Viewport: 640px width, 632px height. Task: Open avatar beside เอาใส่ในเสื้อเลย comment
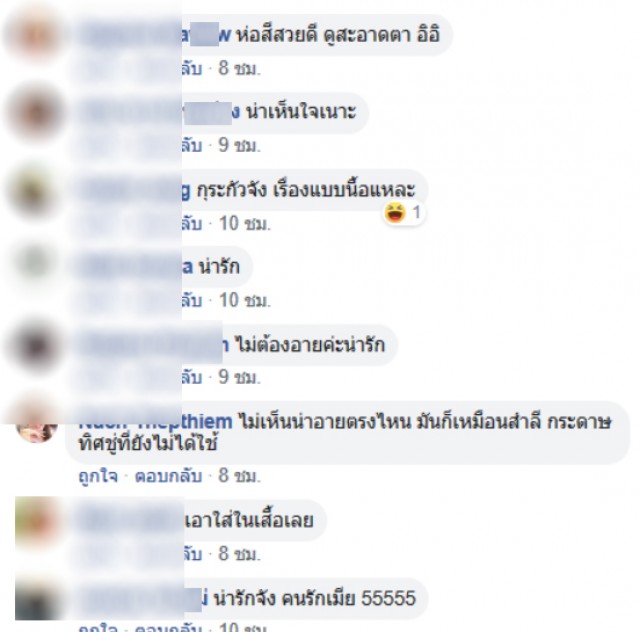[36, 521]
